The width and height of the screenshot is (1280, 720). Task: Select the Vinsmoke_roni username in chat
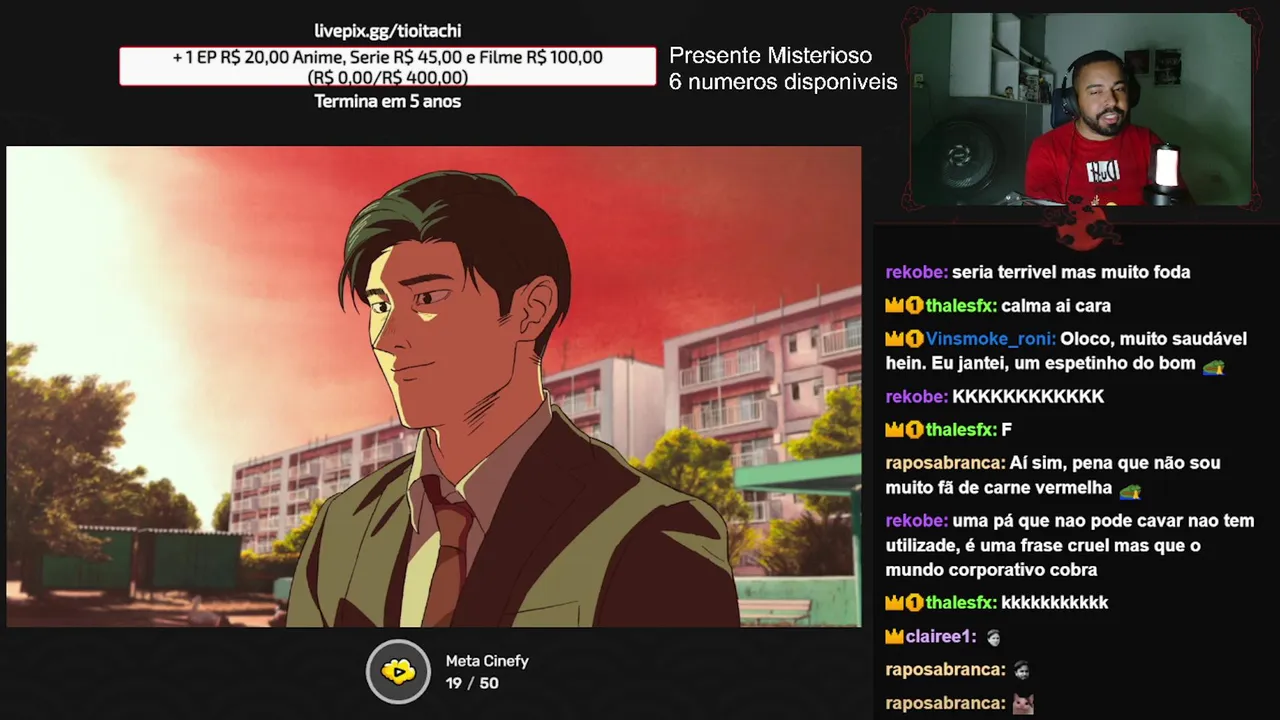tap(991, 339)
